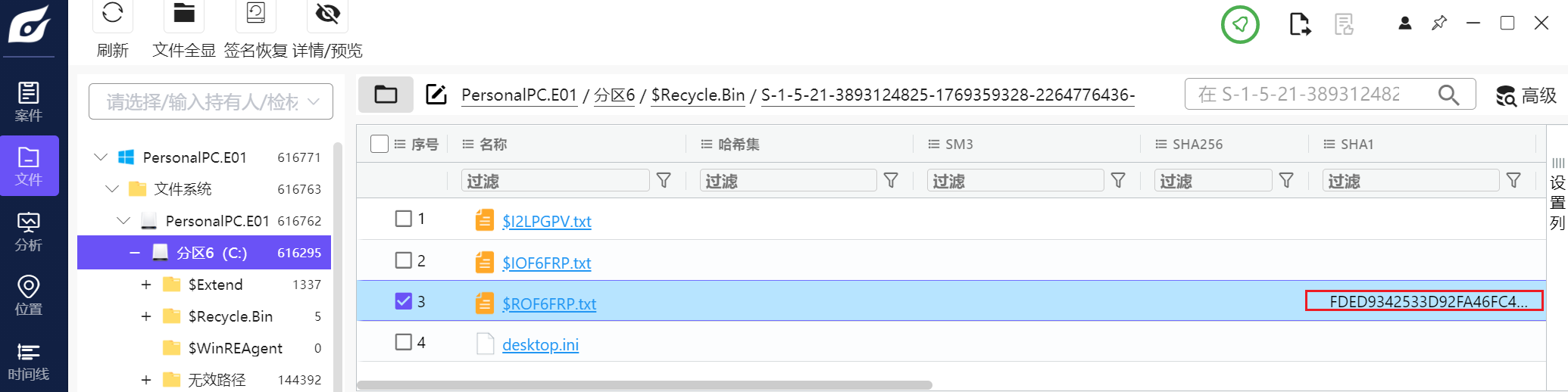Click the desktop.ini file link

tap(540, 345)
